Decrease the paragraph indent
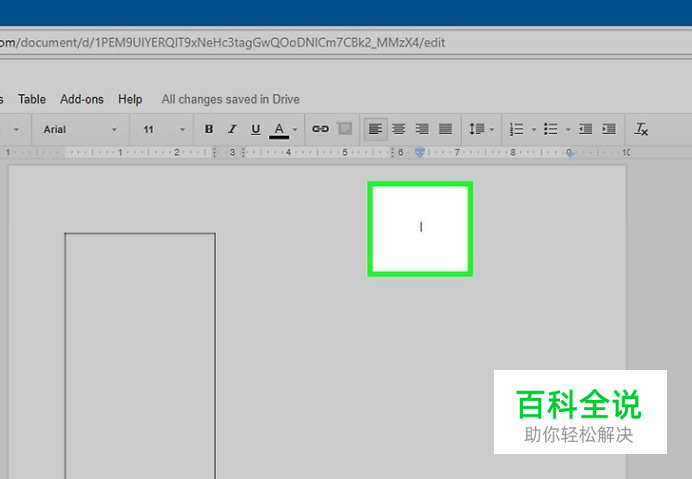The height and width of the screenshot is (479, 692). tap(586, 129)
